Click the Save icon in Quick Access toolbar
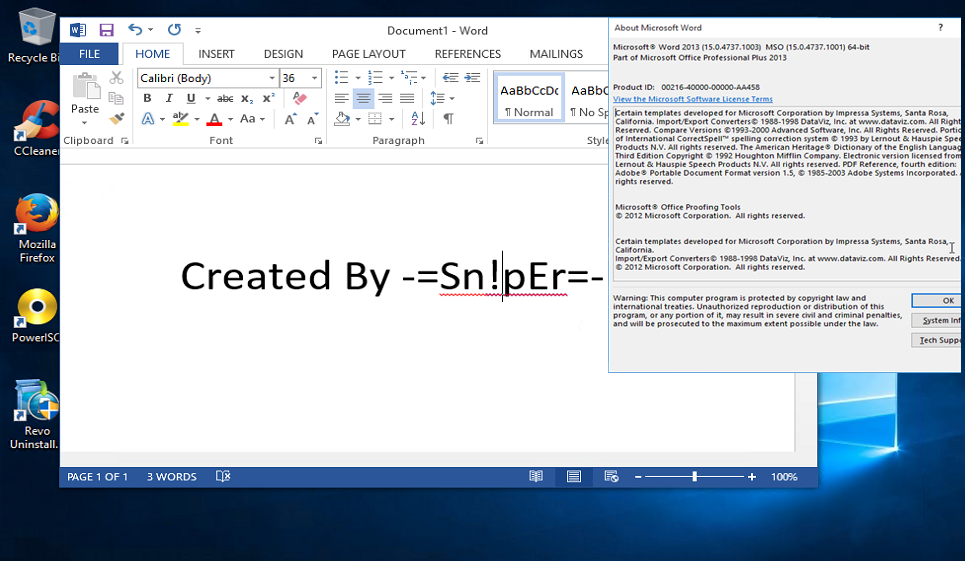965x561 pixels. coord(106,30)
